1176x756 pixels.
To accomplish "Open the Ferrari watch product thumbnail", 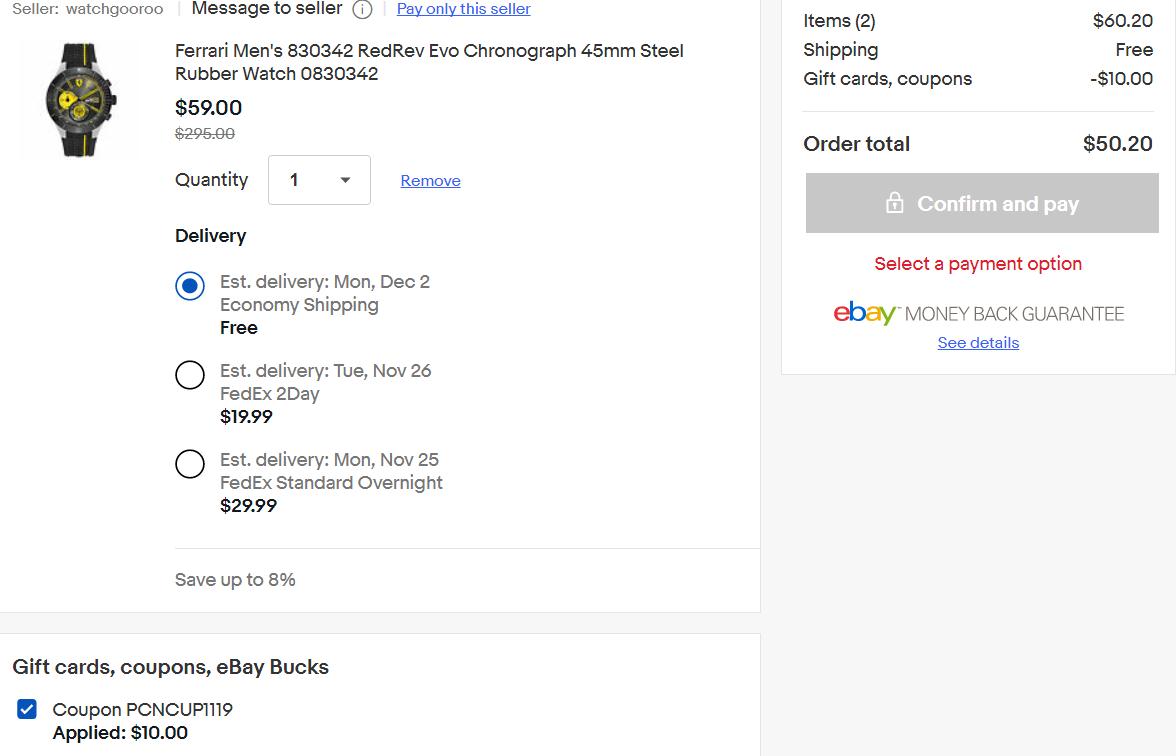I will [x=80, y=99].
